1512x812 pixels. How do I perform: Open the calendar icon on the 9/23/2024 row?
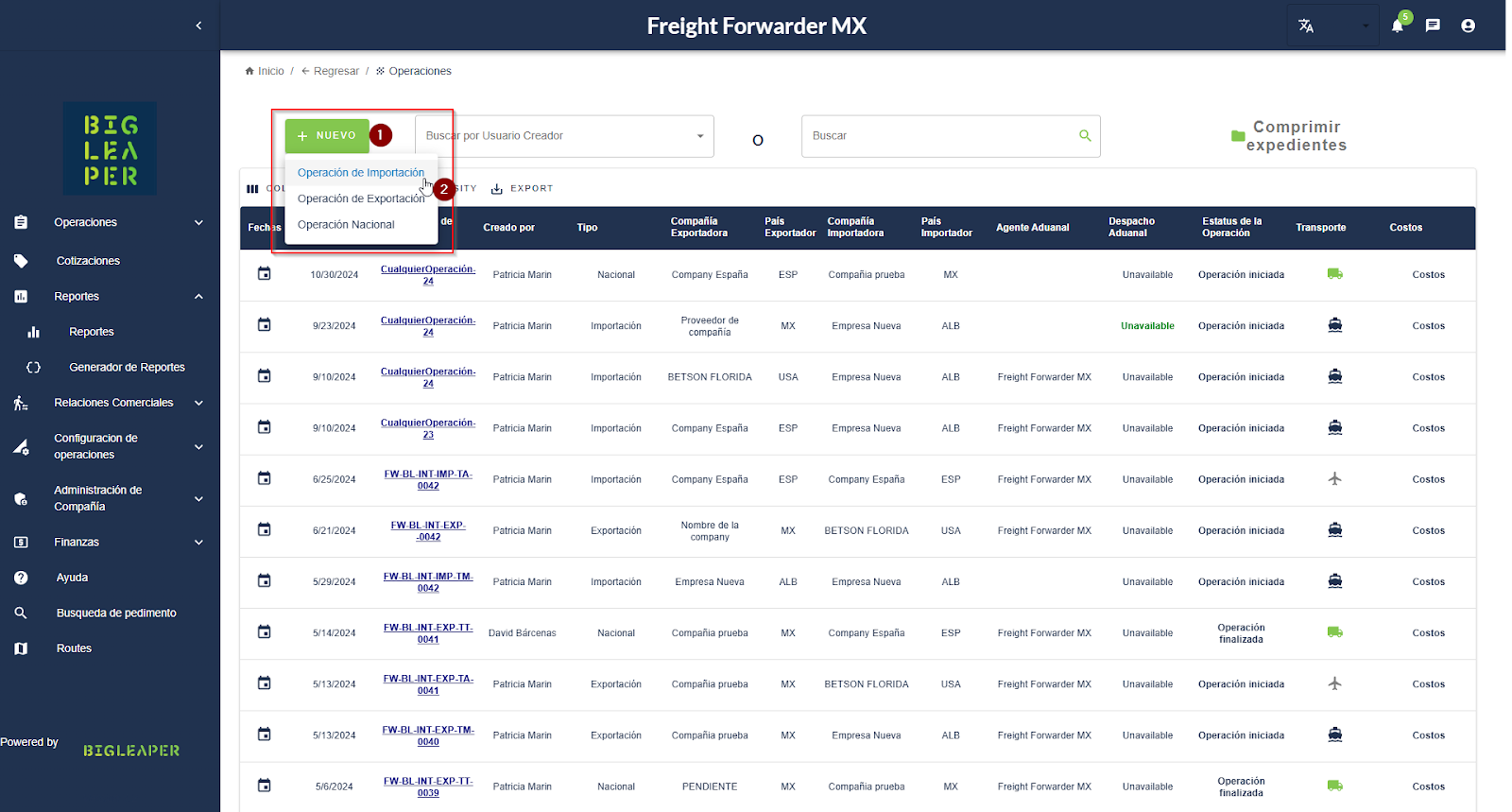point(265,324)
